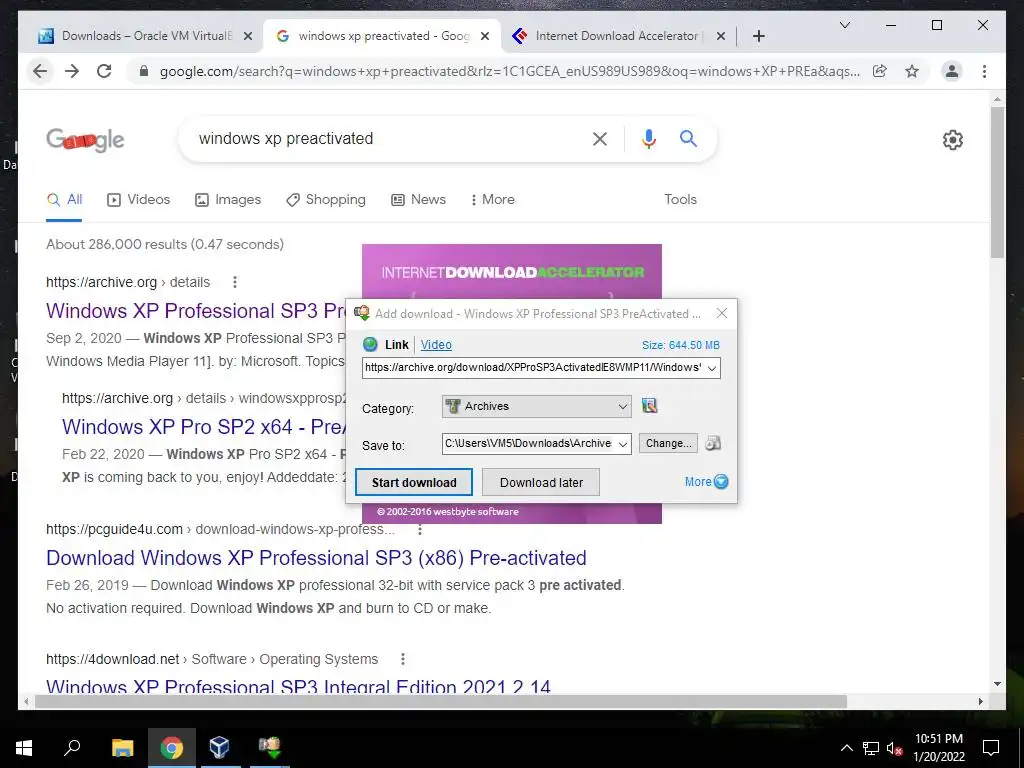Screen dimensions: 1024x768
Task: Click the Google logo
Action: 85,139
